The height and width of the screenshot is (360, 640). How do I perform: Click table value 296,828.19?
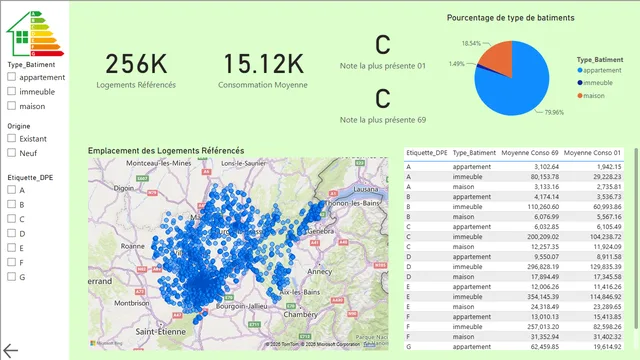543,267
